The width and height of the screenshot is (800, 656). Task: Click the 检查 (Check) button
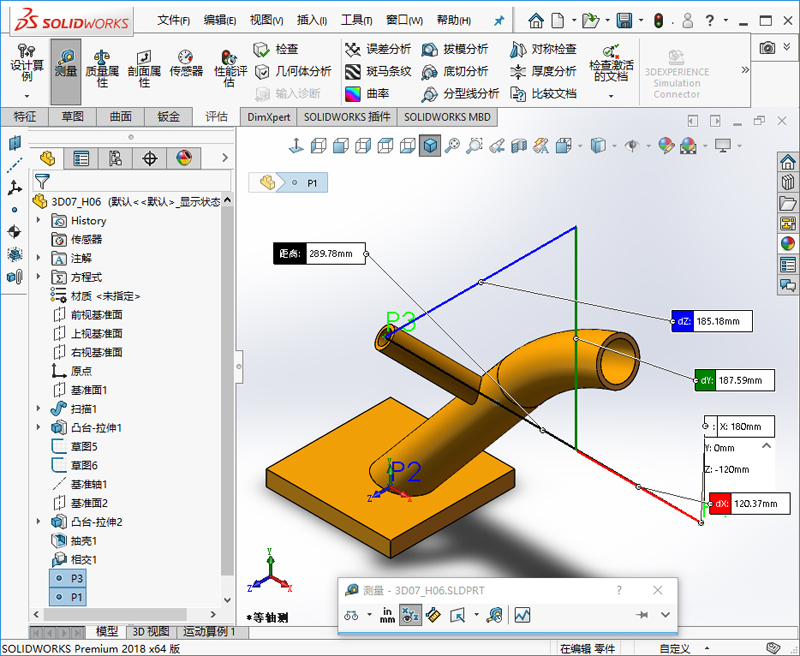coord(276,49)
